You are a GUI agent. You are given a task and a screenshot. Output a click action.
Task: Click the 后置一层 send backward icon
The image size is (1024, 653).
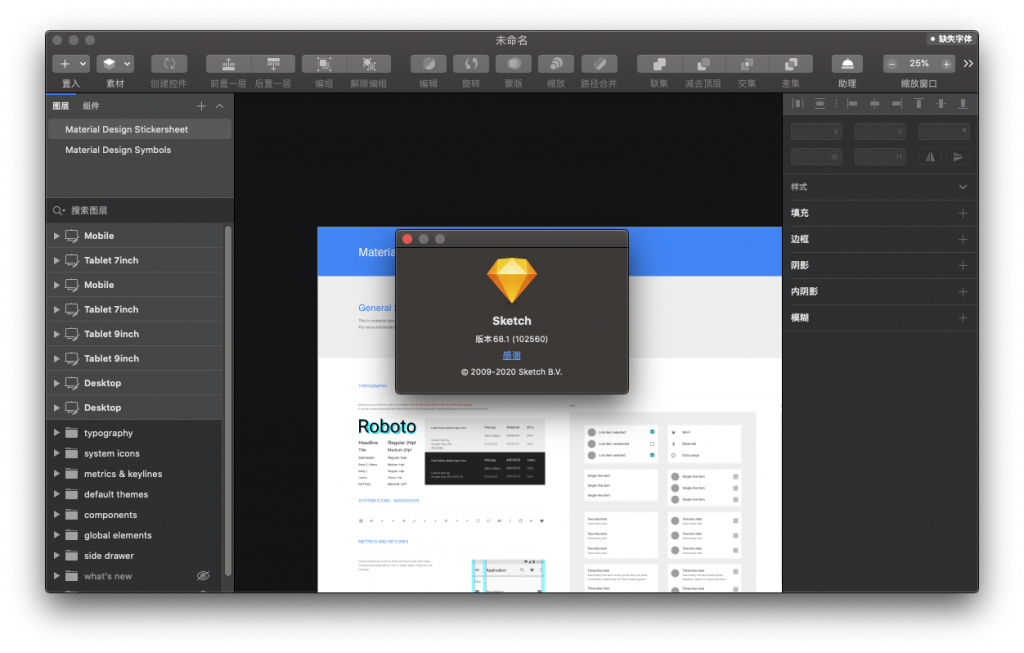point(273,63)
